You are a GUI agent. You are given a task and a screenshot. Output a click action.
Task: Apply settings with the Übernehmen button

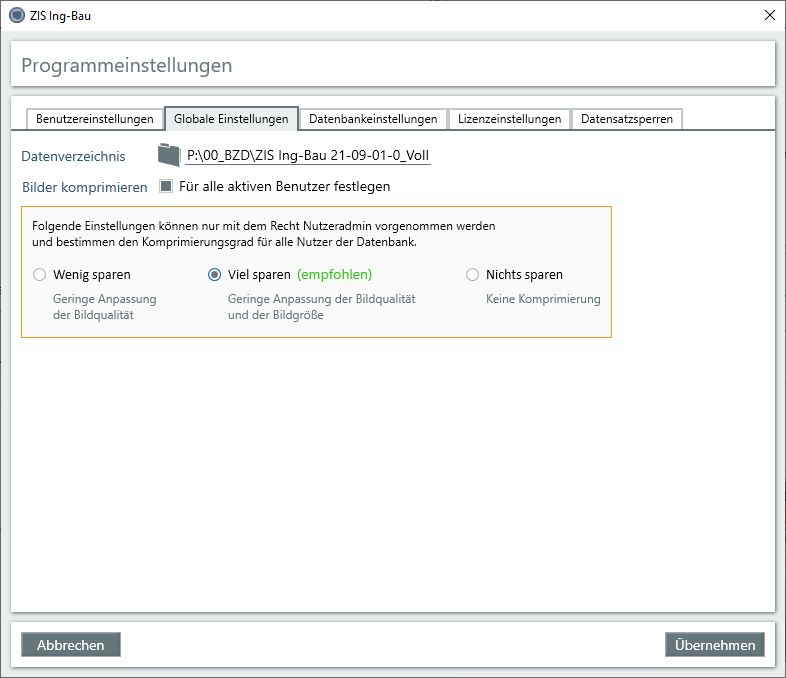click(x=715, y=645)
